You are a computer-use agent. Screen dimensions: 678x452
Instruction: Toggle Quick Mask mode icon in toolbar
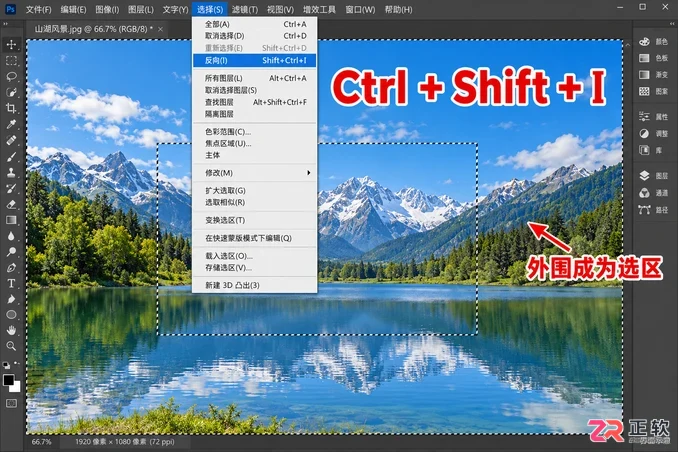tap(11, 404)
